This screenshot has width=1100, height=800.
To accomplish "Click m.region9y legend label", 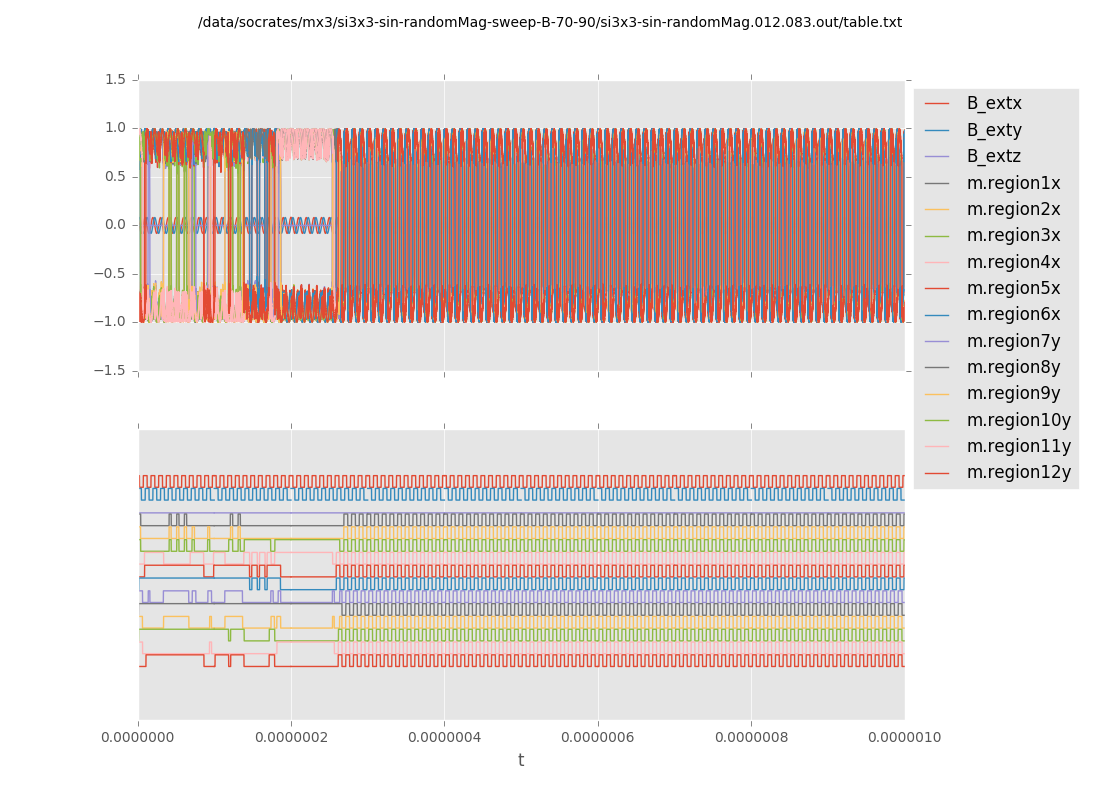I will click(1013, 394).
